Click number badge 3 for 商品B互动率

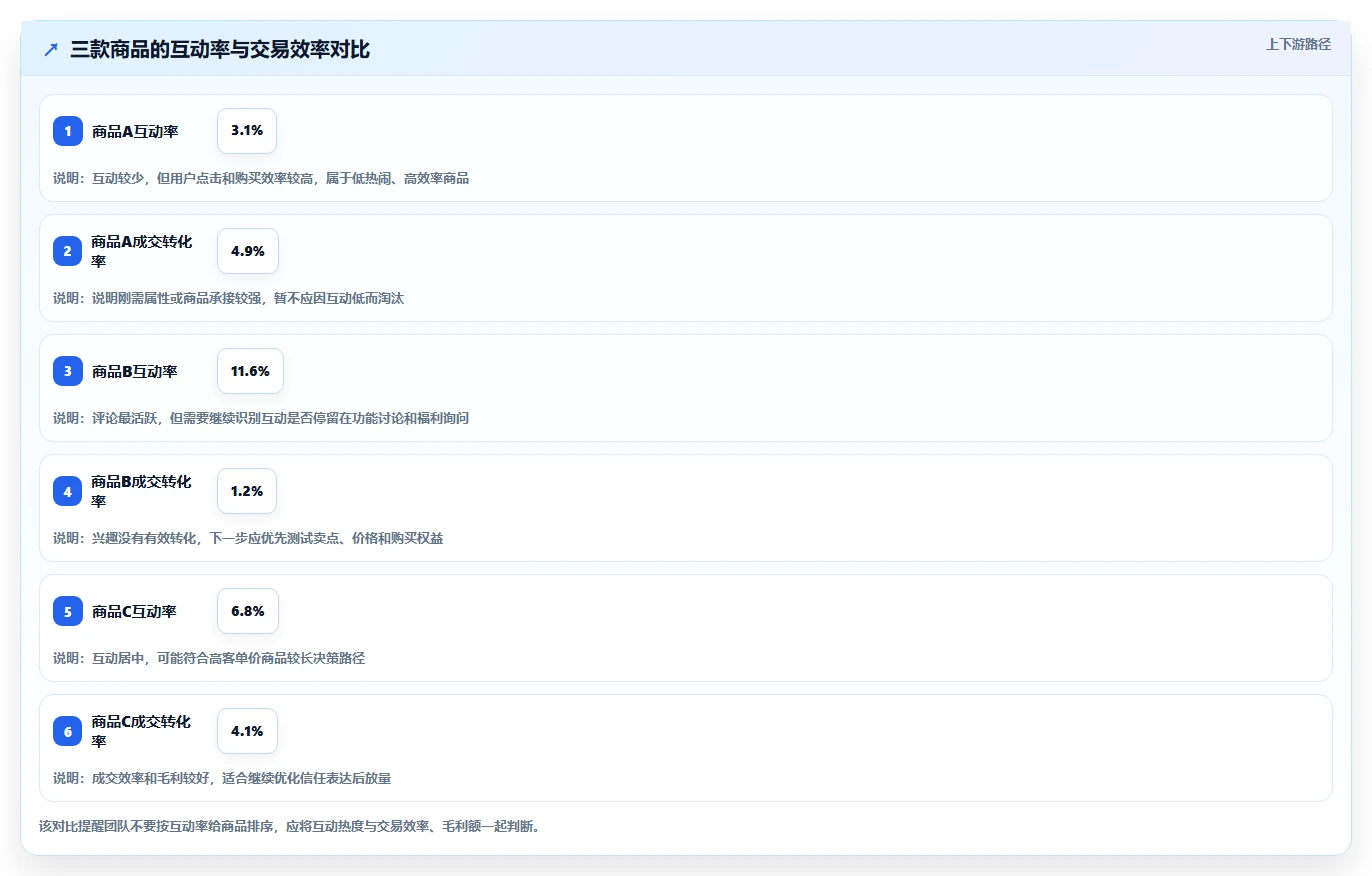click(x=68, y=371)
